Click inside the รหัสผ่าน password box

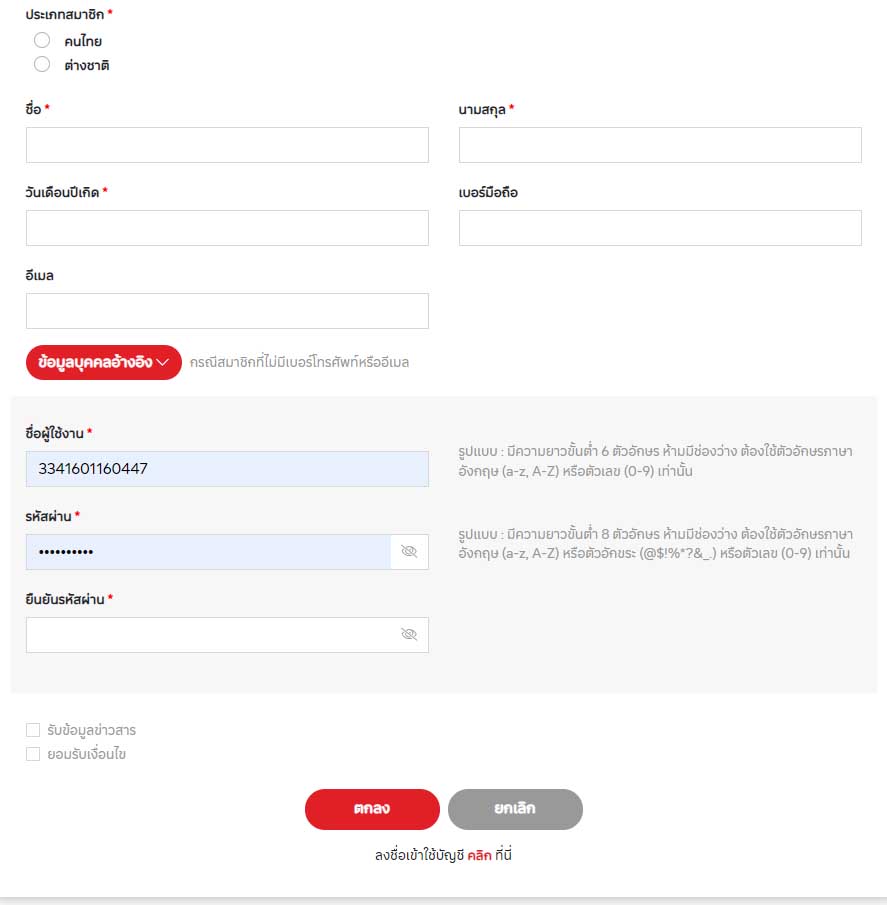[x=208, y=552]
